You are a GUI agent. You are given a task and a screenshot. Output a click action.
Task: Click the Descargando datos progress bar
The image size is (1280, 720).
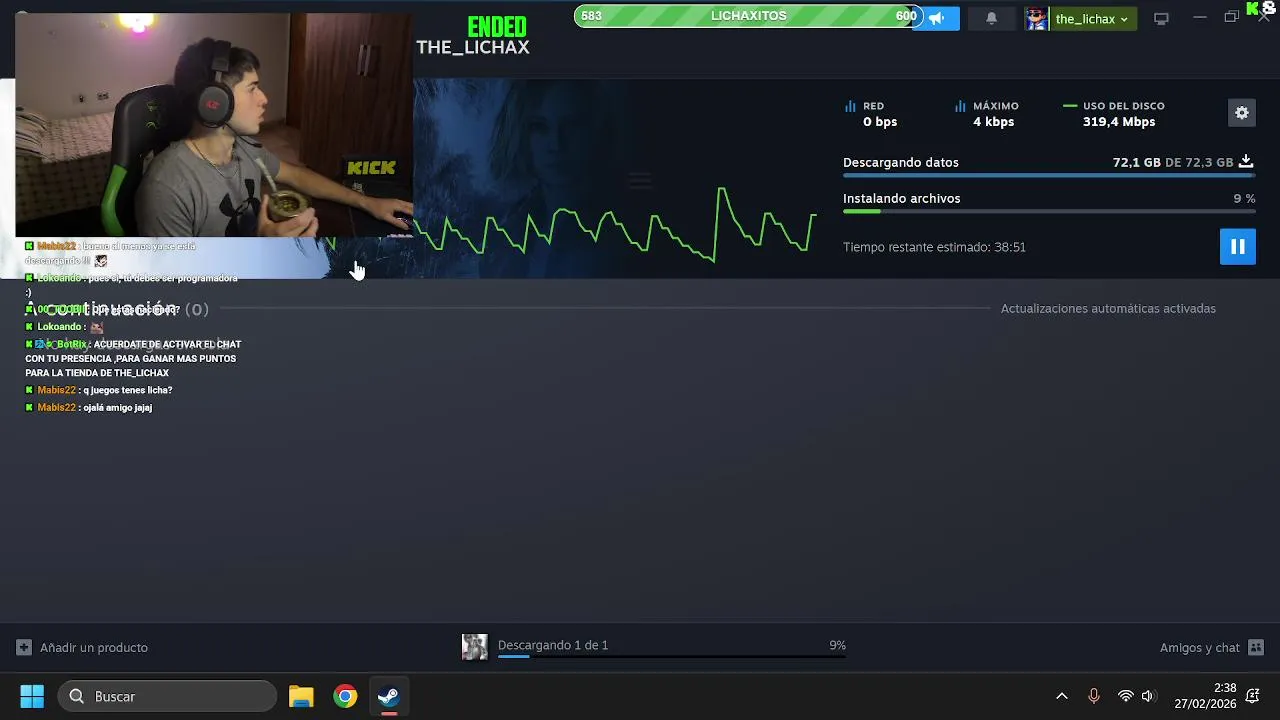[x=1049, y=176]
